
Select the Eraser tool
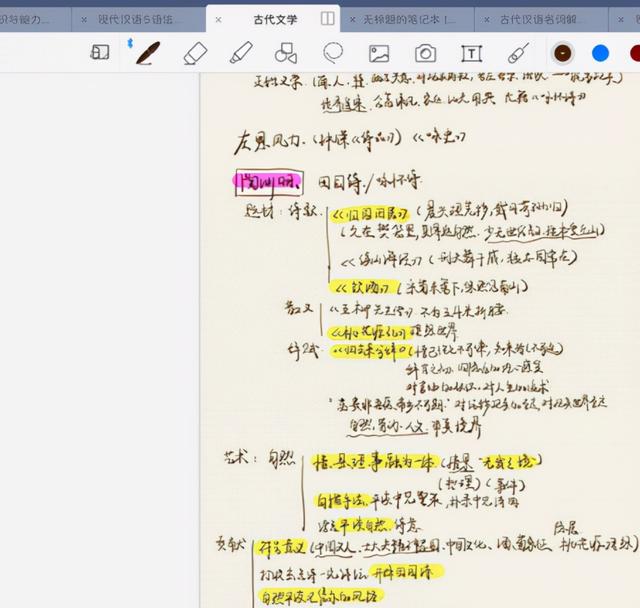[x=196, y=53]
